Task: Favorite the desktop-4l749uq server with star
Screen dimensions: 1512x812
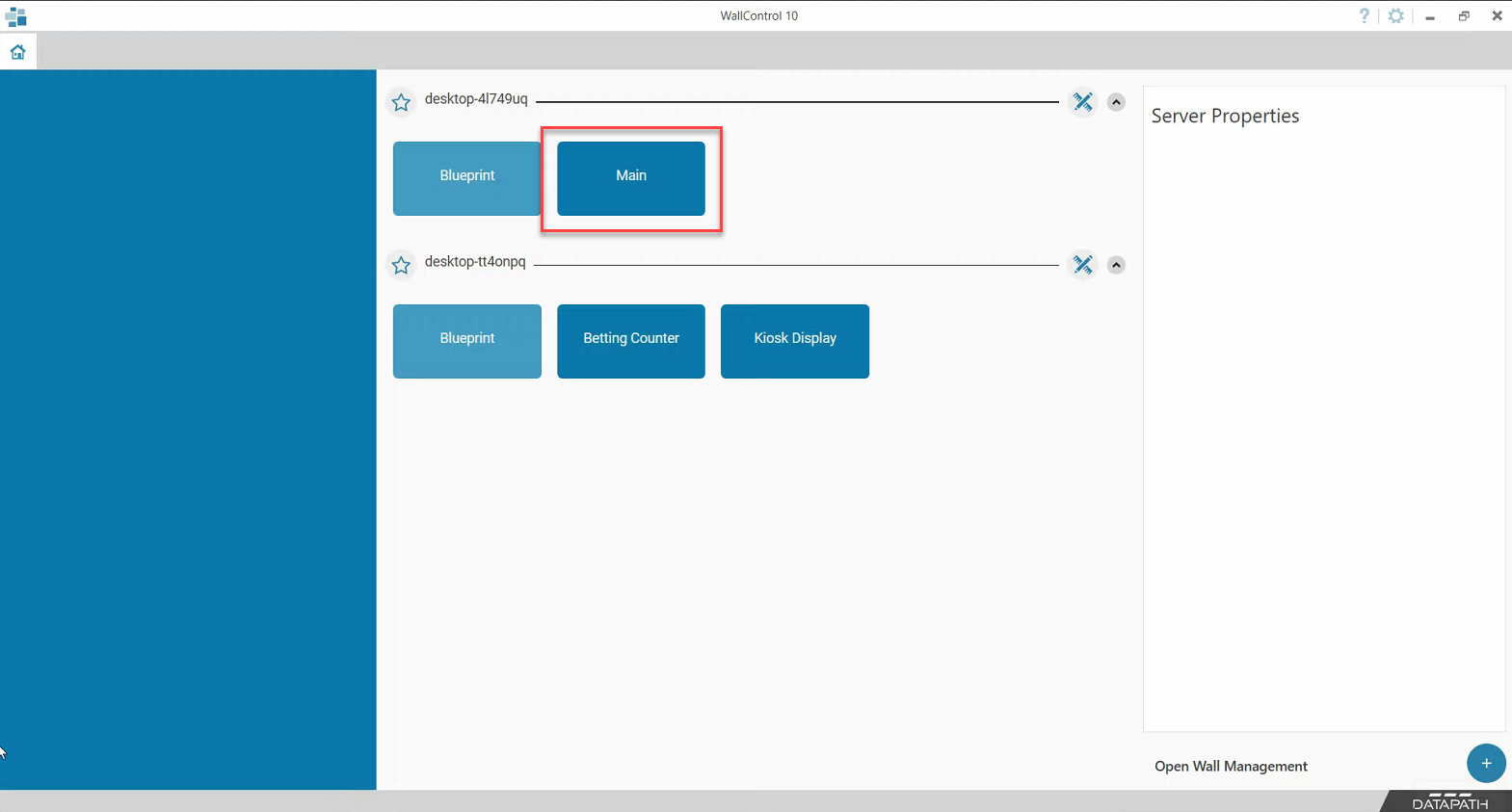Action: tap(402, 102)
